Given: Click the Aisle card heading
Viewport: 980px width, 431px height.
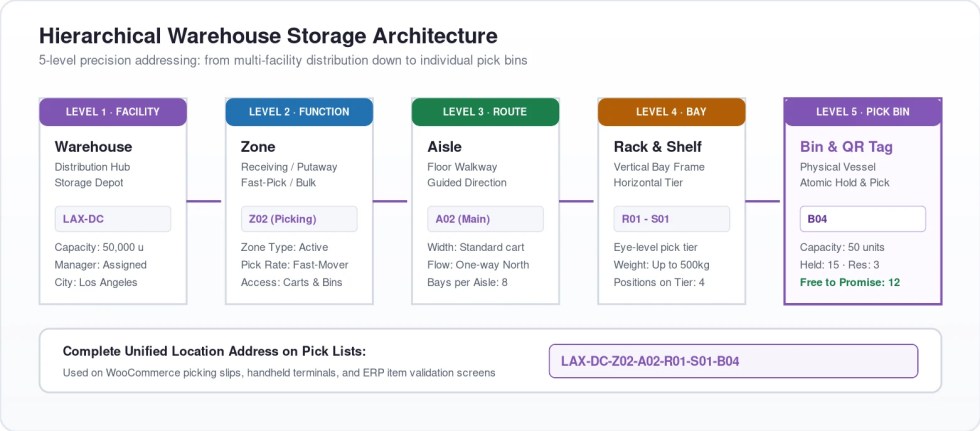Looking at the screenshot, I should tap(444, 147).
